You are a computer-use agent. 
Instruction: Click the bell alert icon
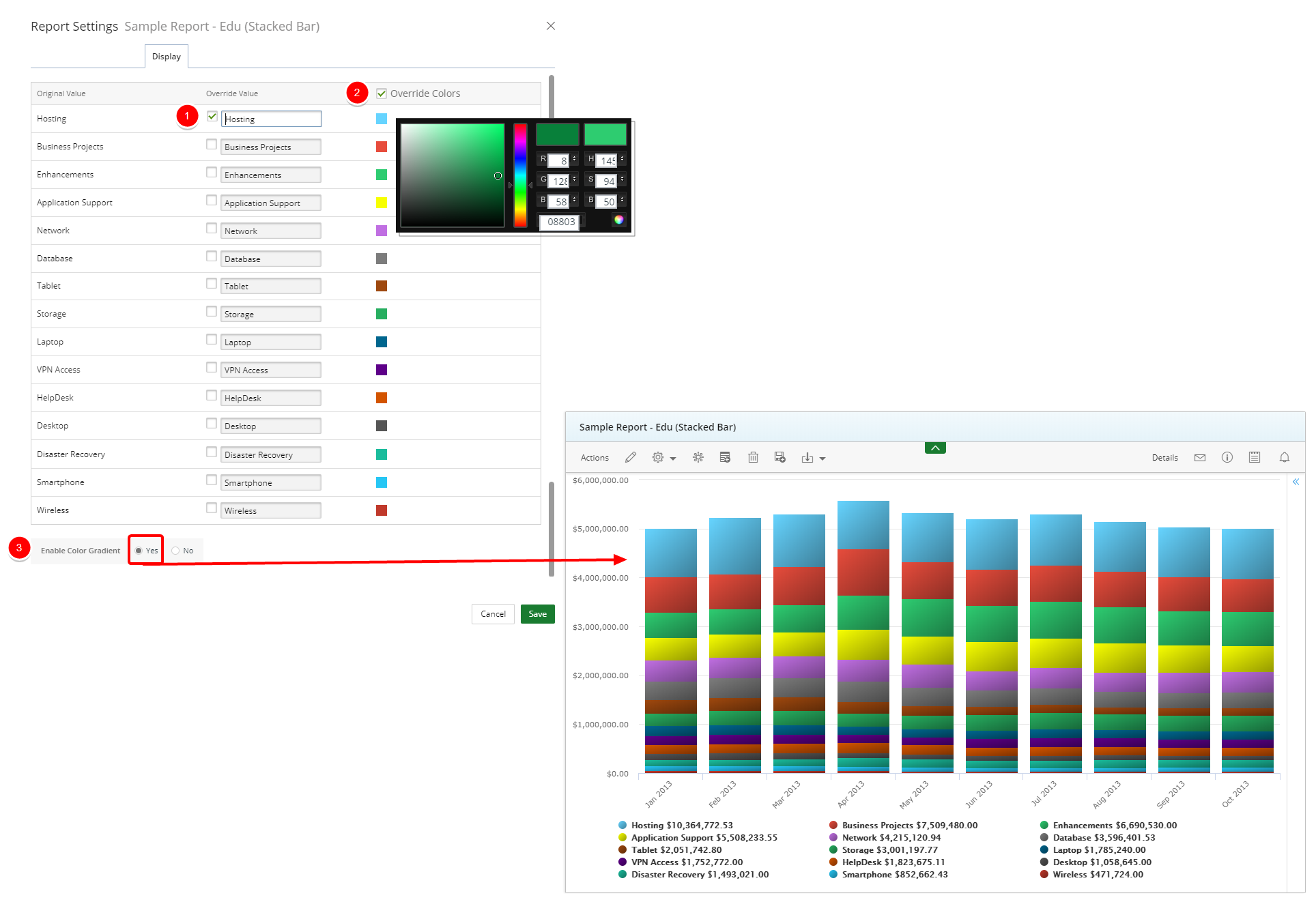pos(1285,457)
